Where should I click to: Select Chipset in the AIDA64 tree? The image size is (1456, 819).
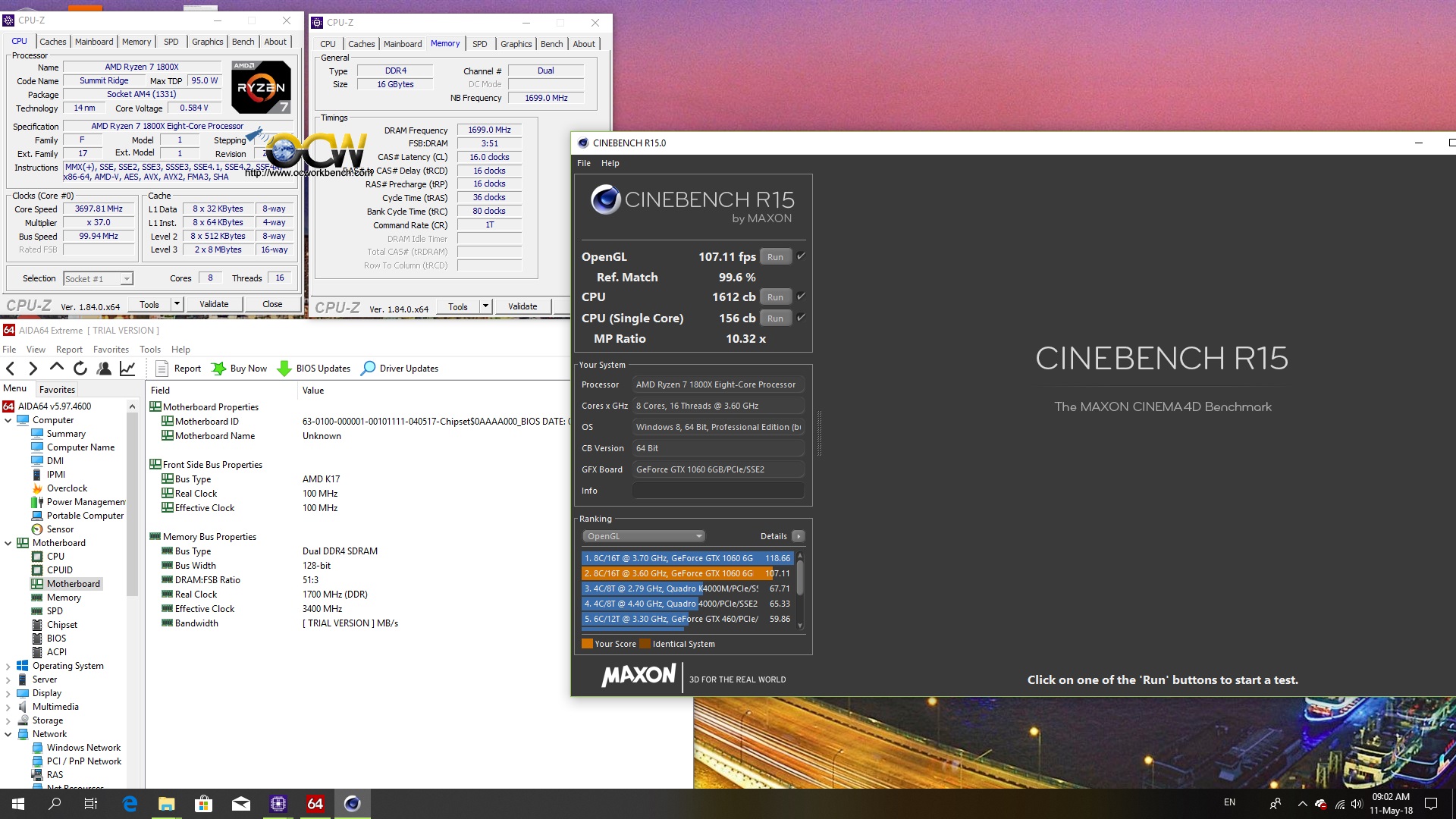(62, 625)
